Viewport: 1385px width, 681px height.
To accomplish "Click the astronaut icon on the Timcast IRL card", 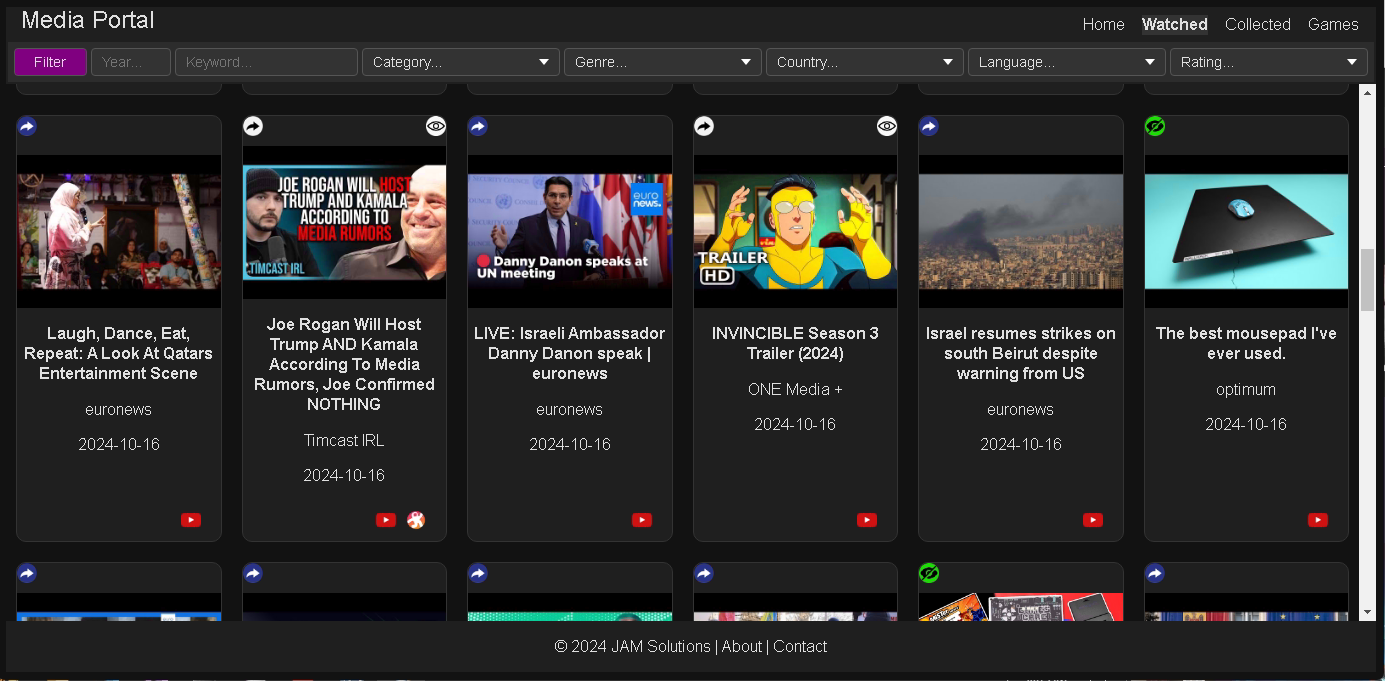I will tap(416, 520).
